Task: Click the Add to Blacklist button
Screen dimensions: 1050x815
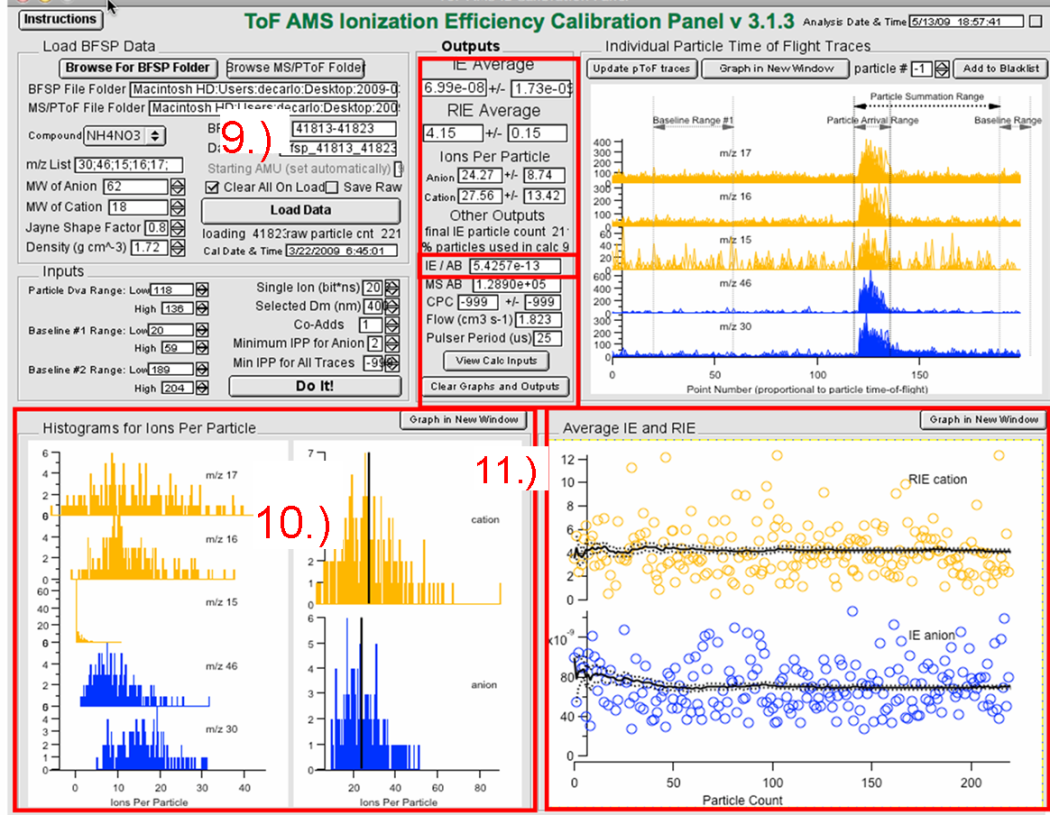Action: (x=1001, y=69)
